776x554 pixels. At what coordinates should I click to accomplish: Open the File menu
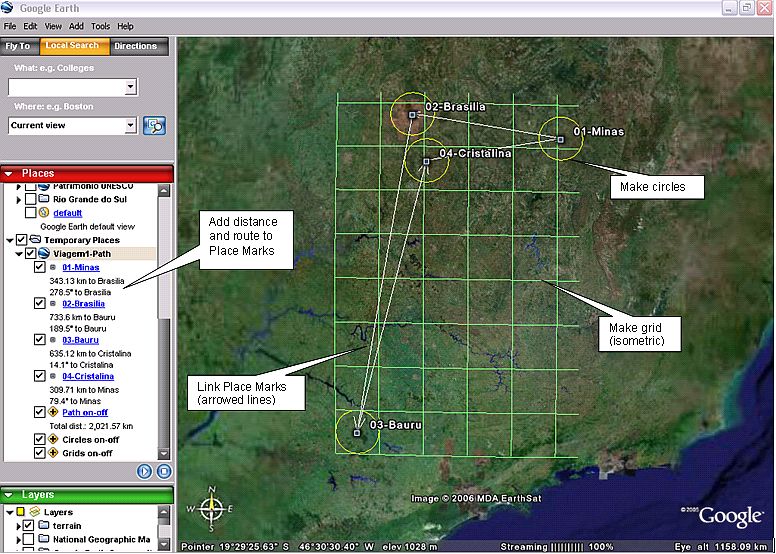[9, 26]
